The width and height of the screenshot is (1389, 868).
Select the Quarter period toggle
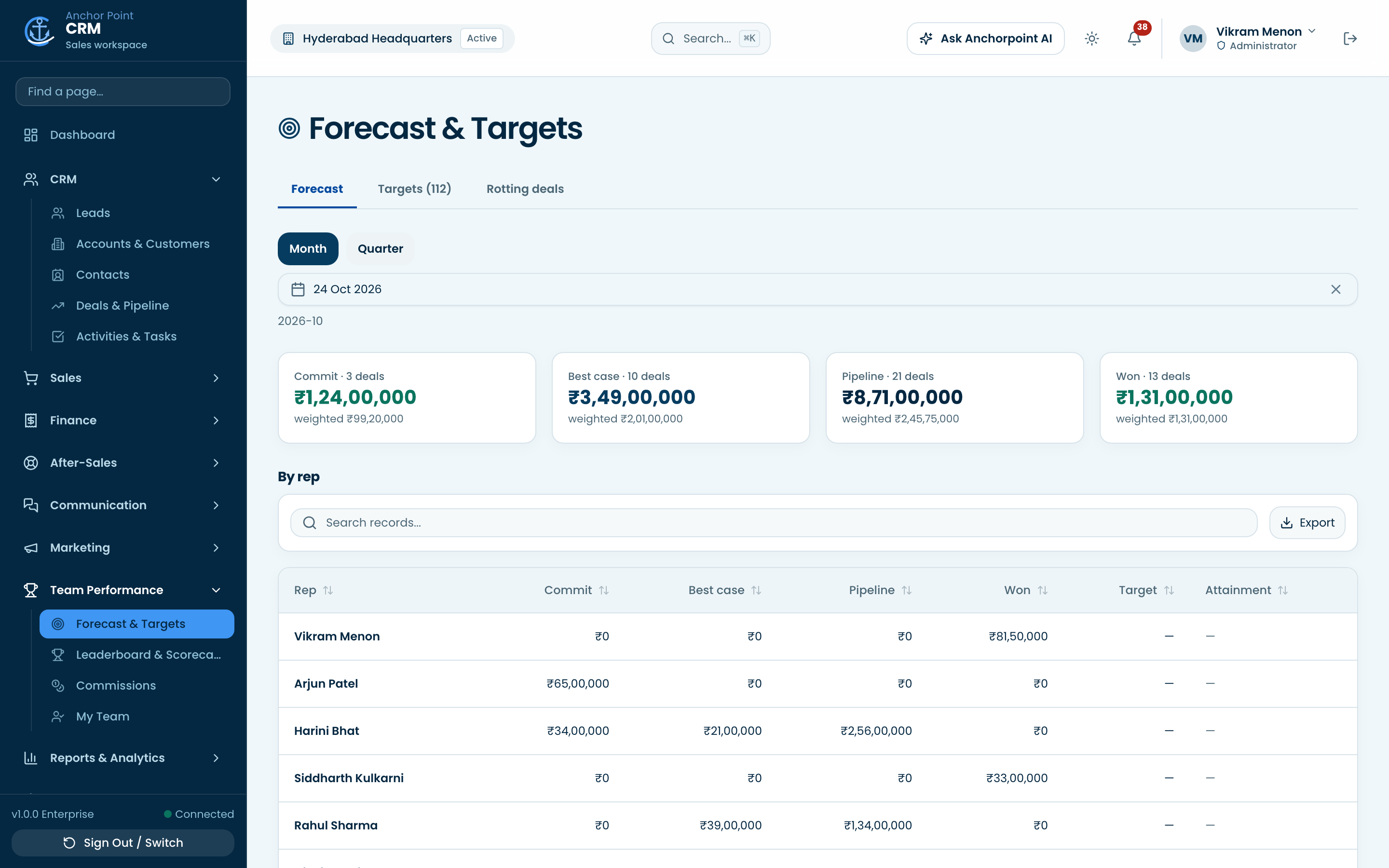[380, 248]
